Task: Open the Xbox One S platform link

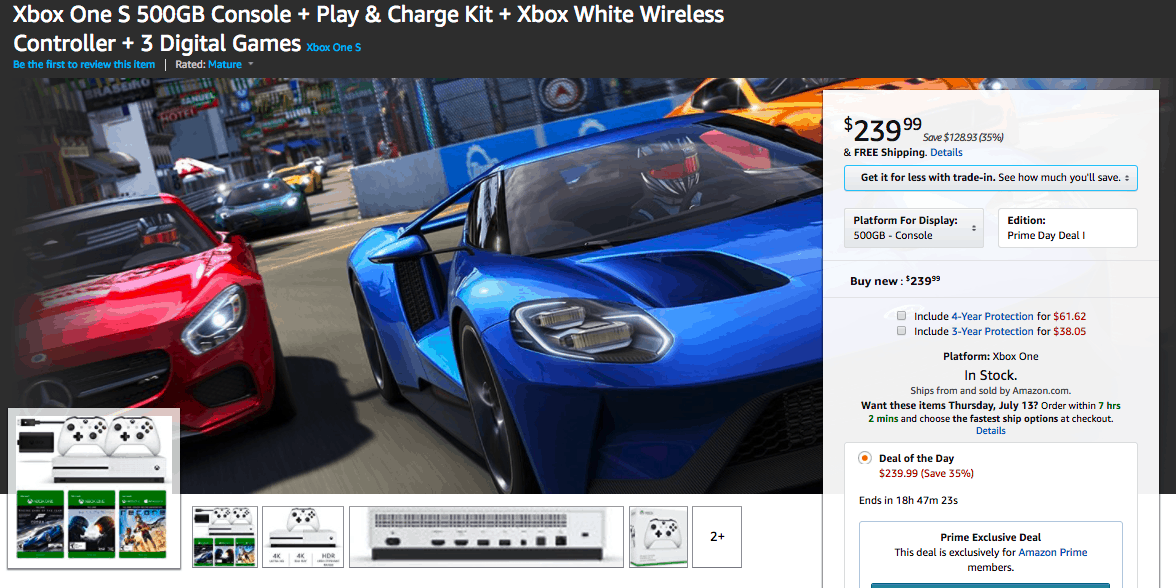Action: (x=334, y=47)
